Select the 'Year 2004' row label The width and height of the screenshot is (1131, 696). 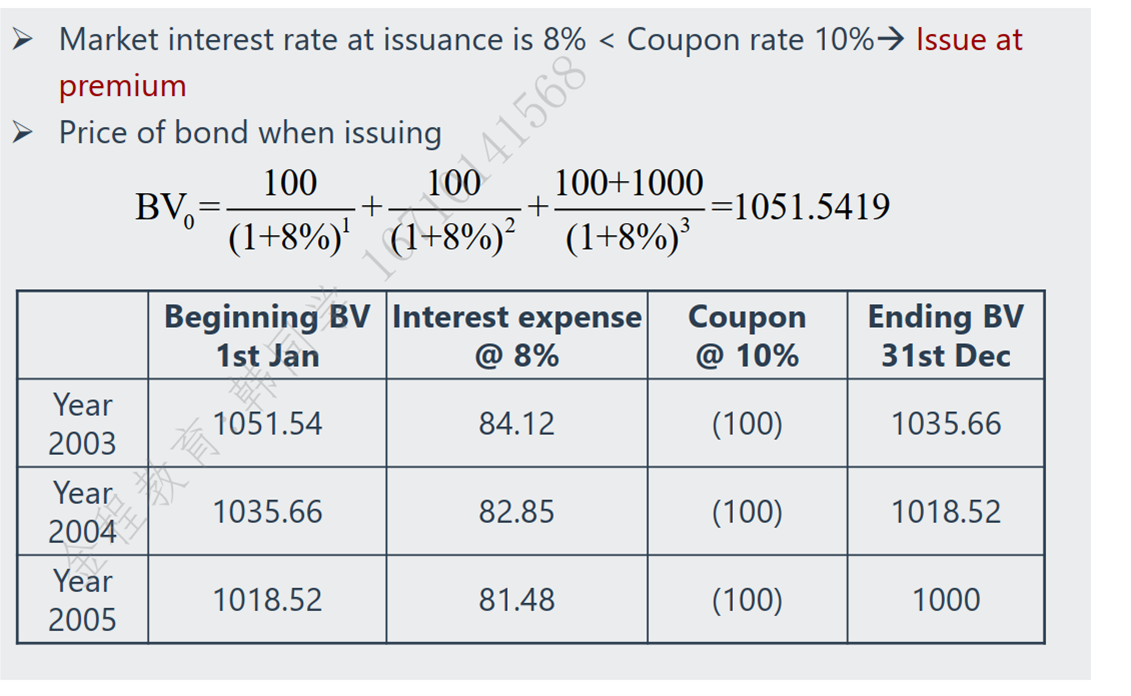coord(83,512)
